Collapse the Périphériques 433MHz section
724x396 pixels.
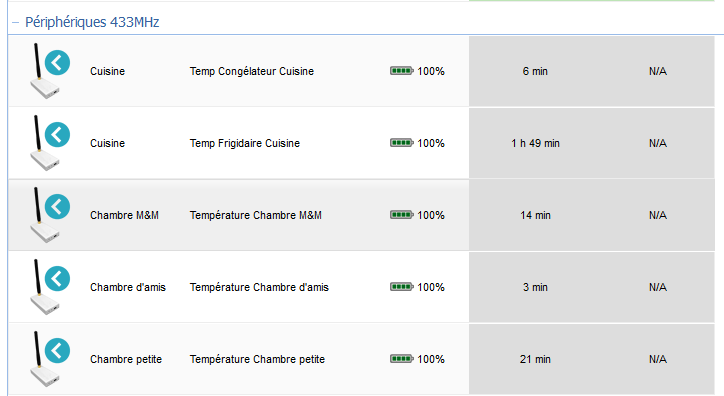pos(15,22)
